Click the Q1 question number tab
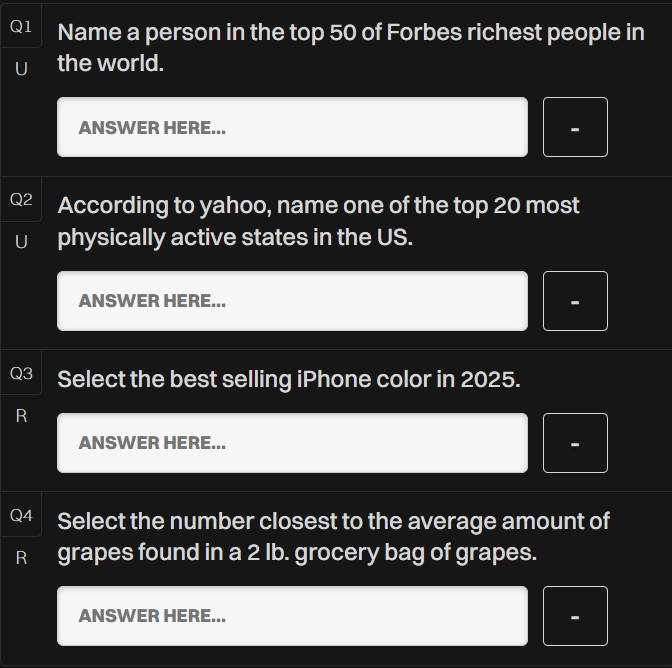The image size is (672, 668). [x=21, y=27]
